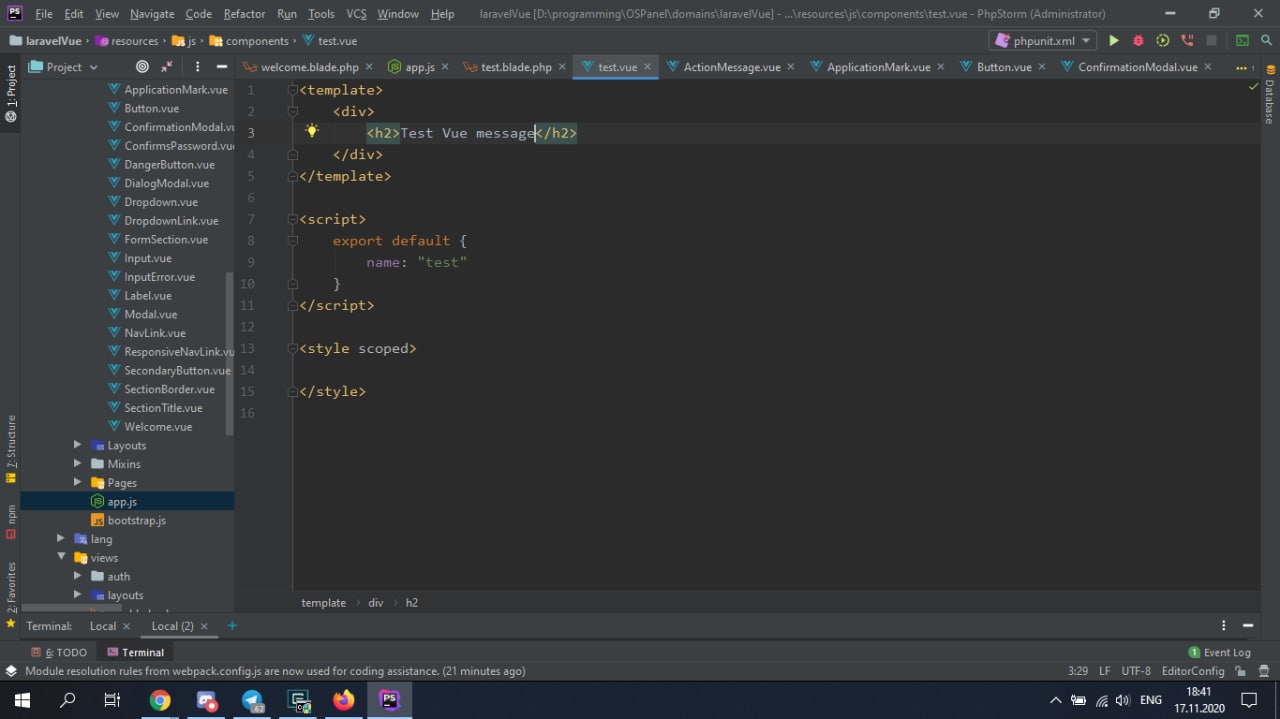
Task: Close the Local (2) terminal tab
Action: pos(204,626)
